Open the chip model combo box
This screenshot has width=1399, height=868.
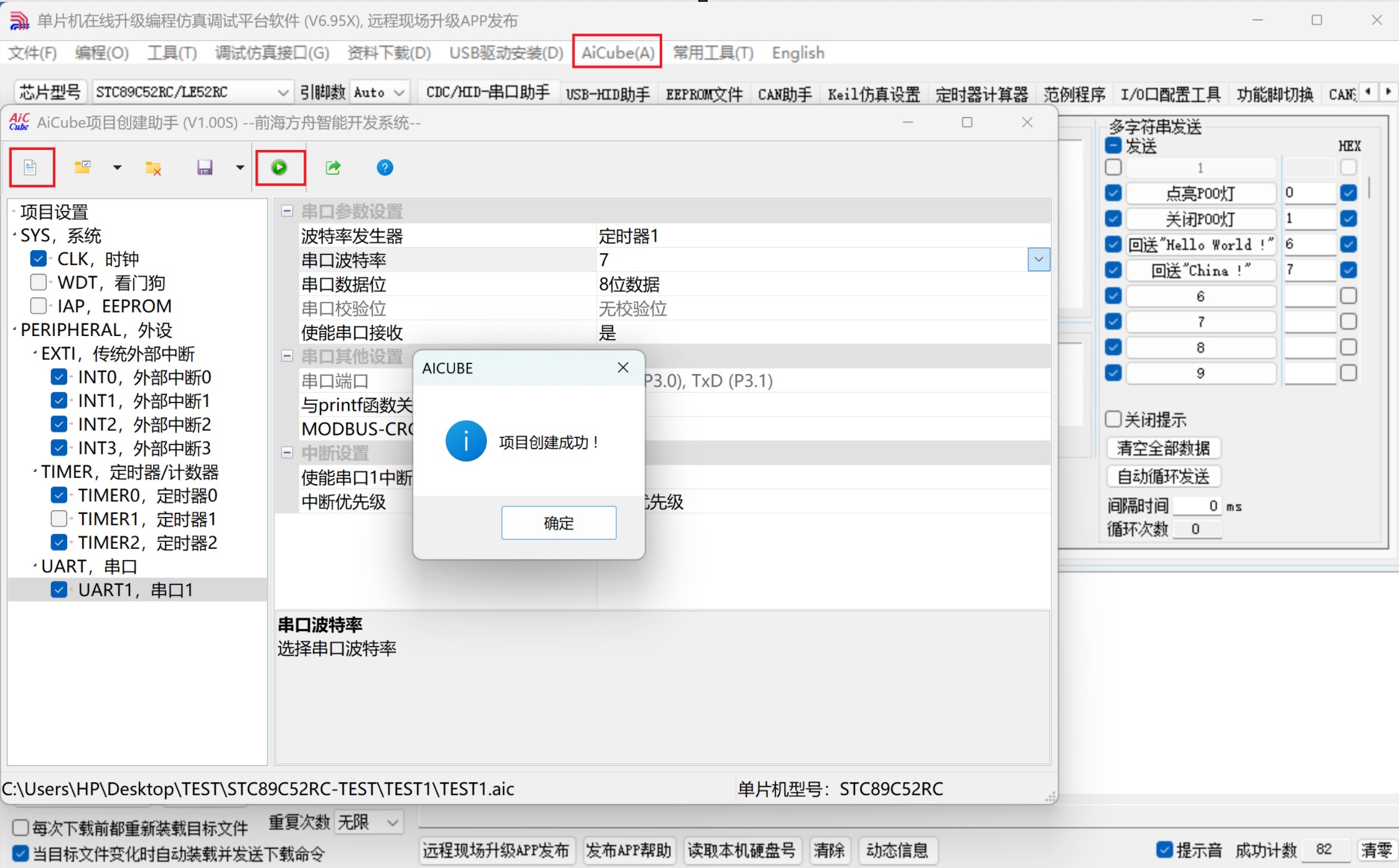(192, 92)
